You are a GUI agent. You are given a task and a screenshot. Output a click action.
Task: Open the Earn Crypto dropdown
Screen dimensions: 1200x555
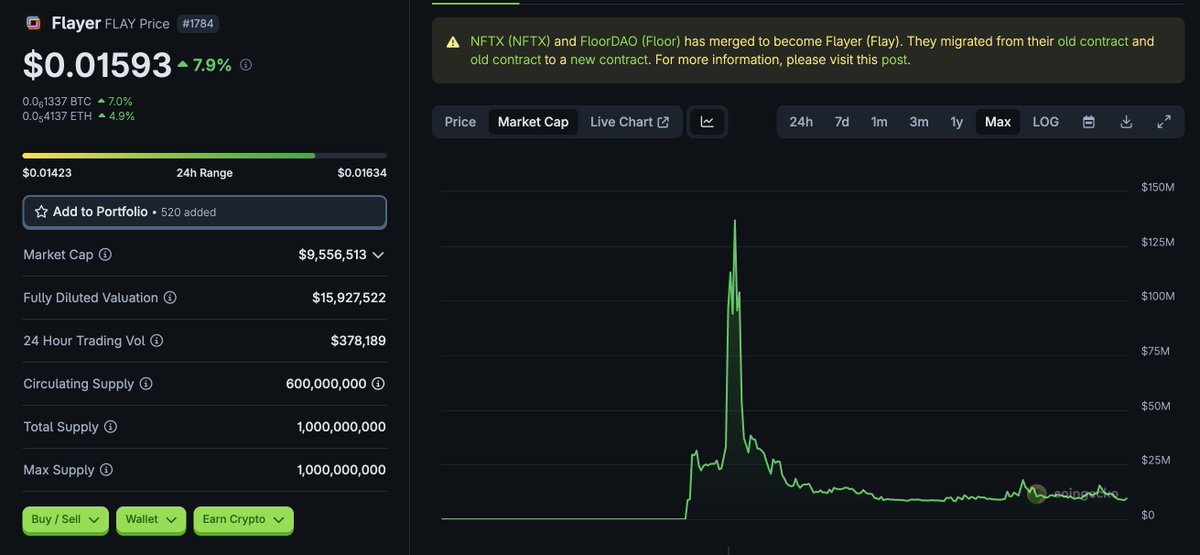click(x=243, y=520)
